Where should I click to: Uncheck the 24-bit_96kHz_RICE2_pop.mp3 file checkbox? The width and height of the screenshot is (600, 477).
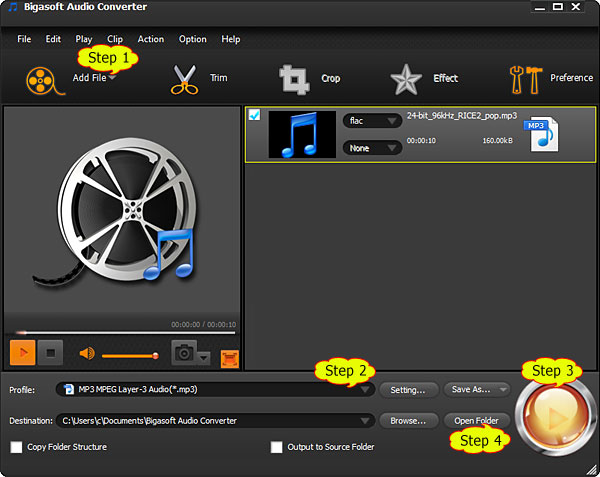pos(254,115)
